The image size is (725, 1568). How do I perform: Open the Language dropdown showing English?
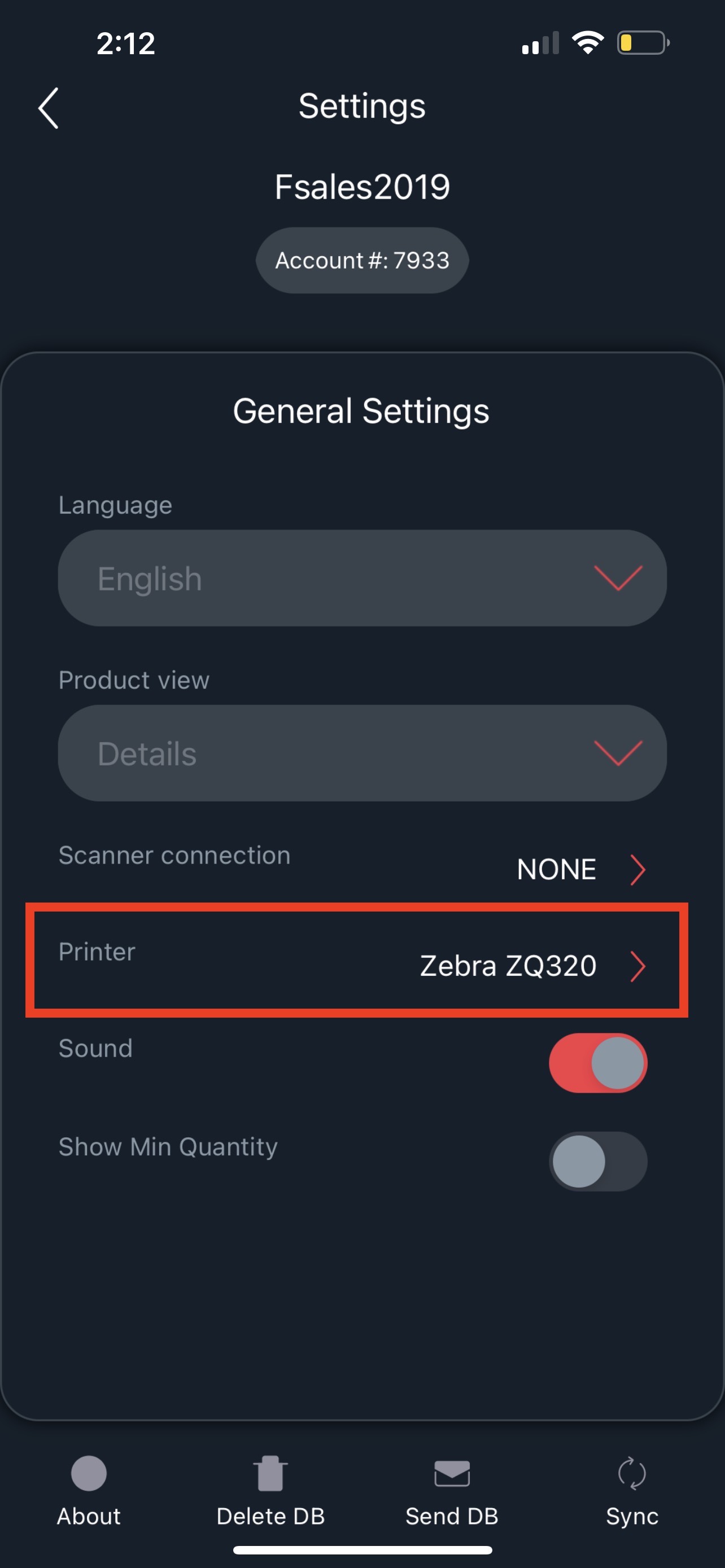click(362, 578)
